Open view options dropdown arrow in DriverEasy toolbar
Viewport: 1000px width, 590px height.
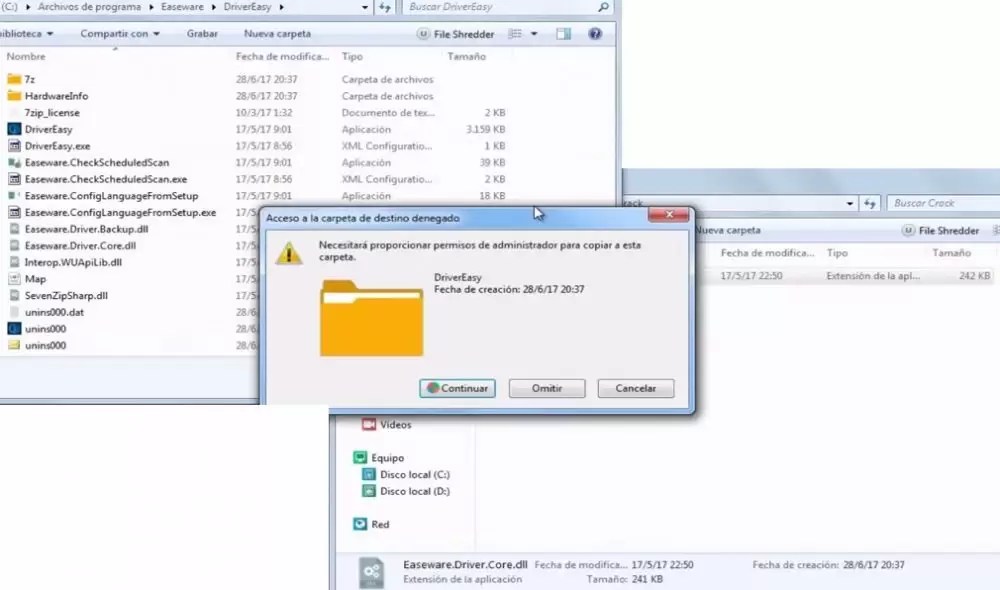(534, 34)
